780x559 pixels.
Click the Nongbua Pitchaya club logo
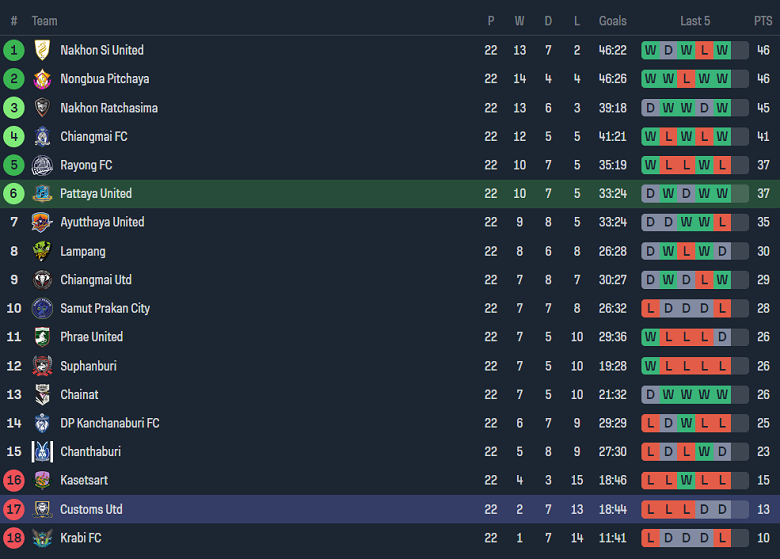click(42, 79)
